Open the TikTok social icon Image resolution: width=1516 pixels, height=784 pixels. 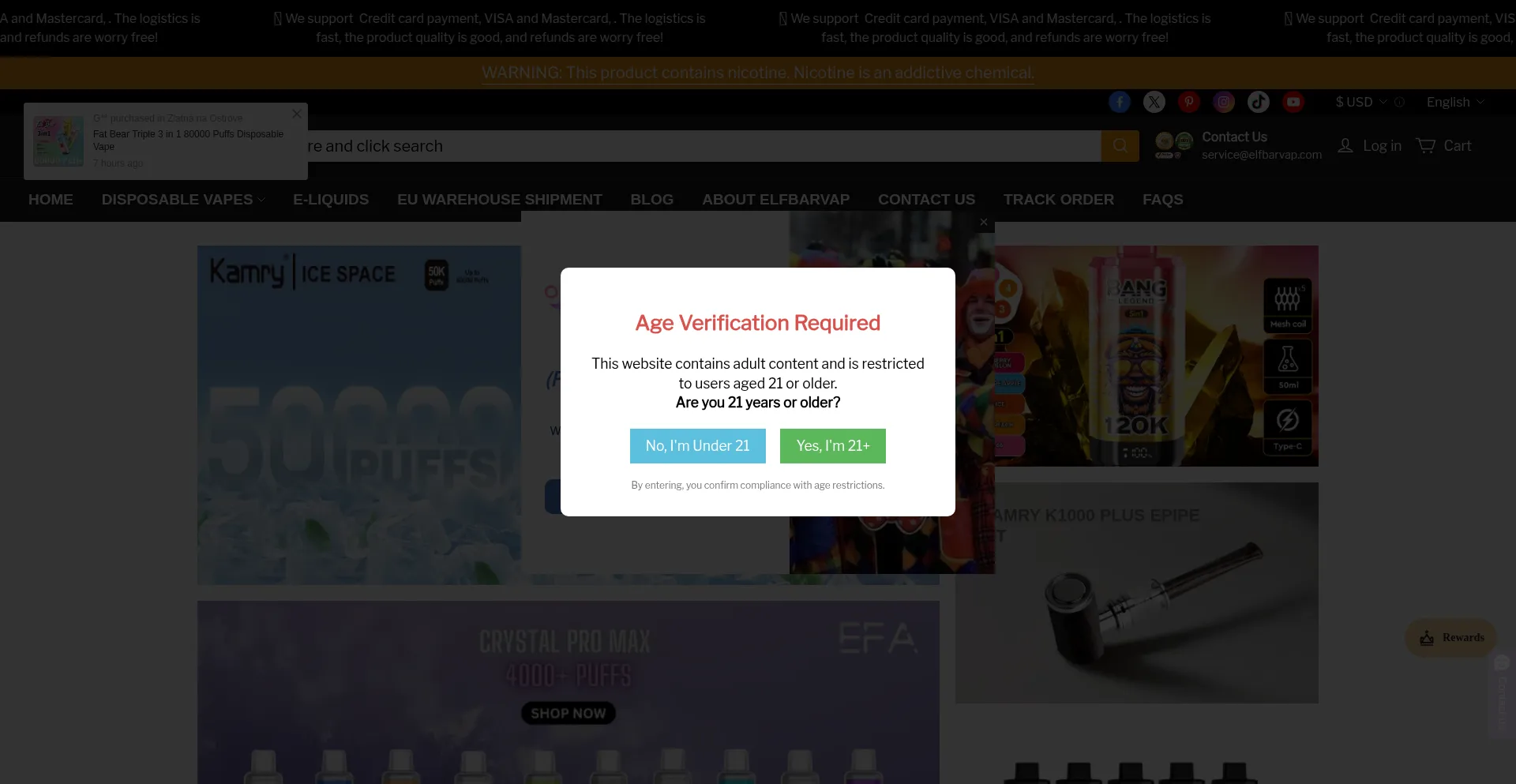(1258, 102)
